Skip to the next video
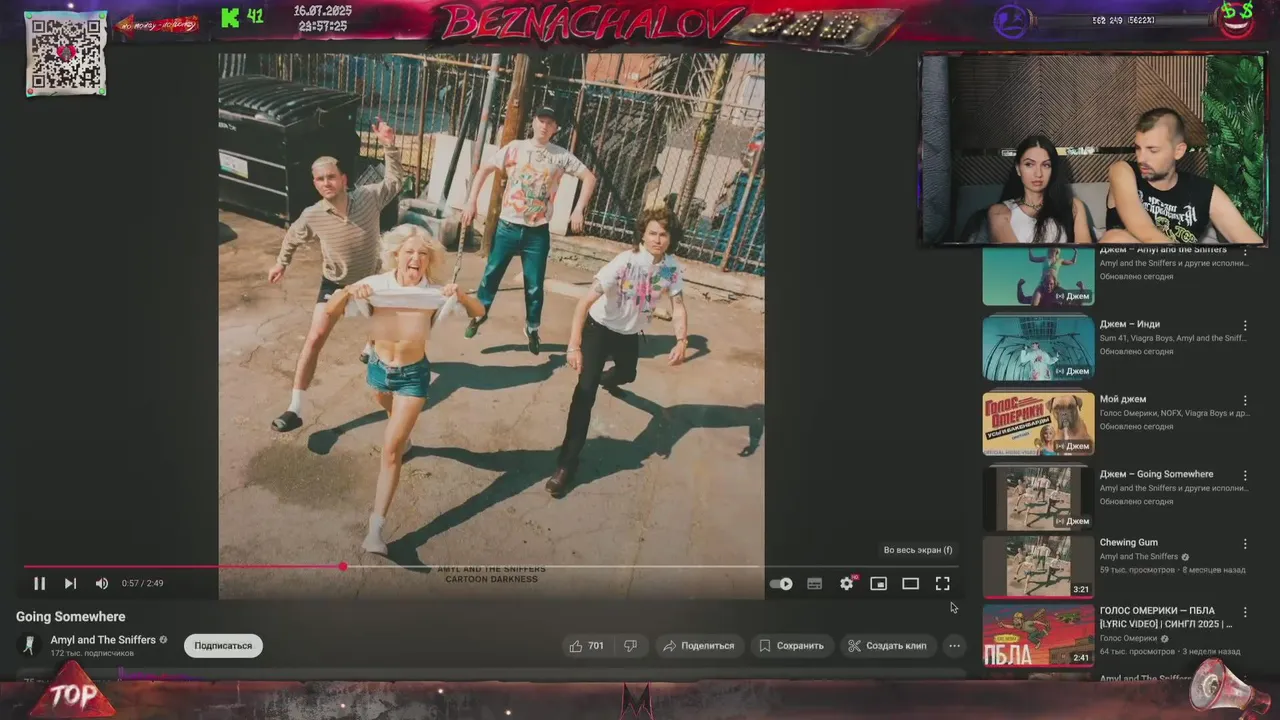The image size is (1280, 720). pos(70,583)
